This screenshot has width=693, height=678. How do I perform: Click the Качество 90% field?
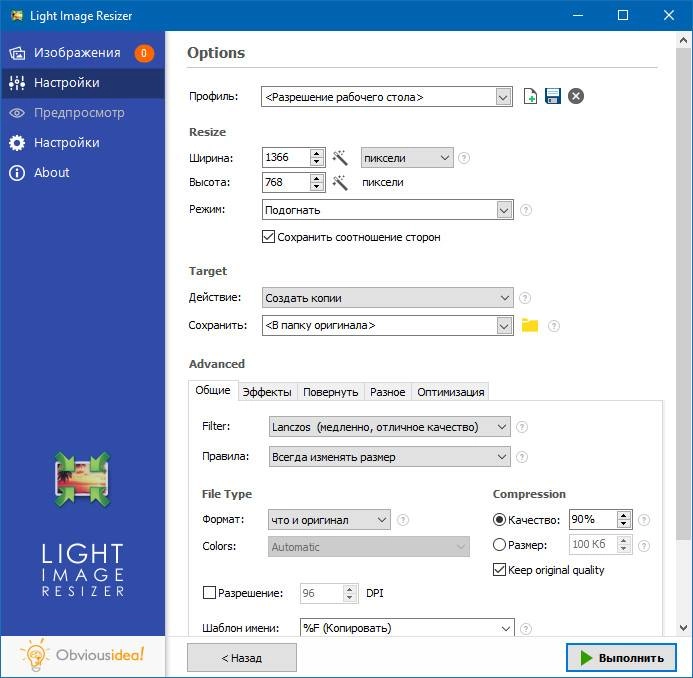pyautogui.click(x=593, y=519)
